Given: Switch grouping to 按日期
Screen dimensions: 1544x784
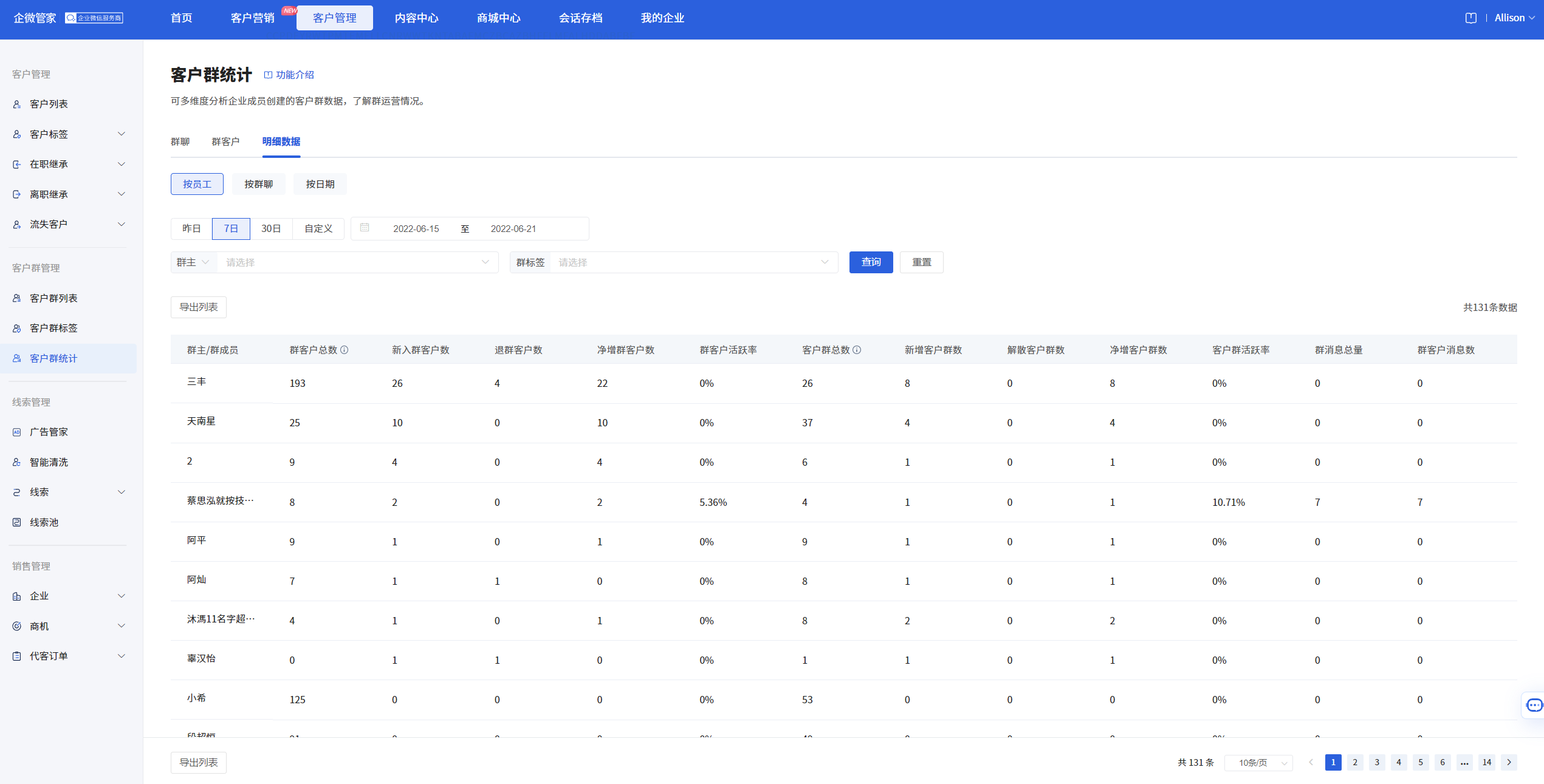Looking at the screenshot, I should pos(320,184).
